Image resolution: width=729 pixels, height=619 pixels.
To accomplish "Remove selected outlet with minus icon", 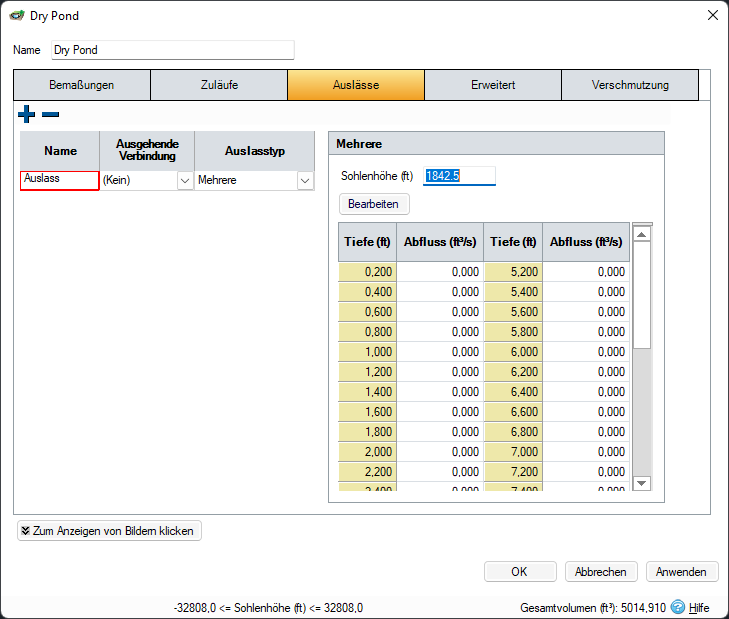I will tap(50, 114).
